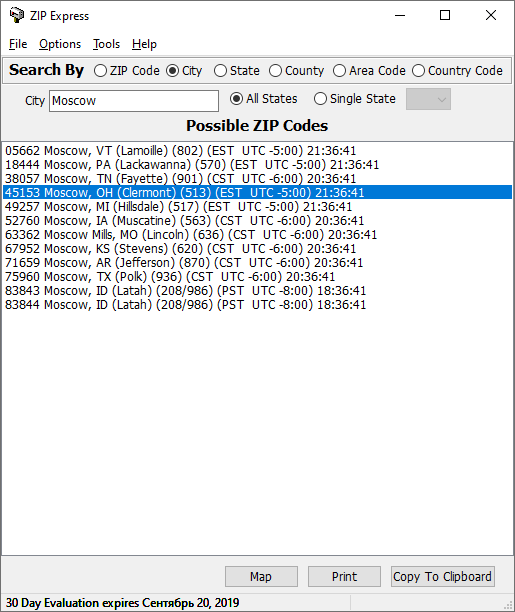Select row 83843 Moscow, ID
515x612 pixels.
[x=257, y=291]
